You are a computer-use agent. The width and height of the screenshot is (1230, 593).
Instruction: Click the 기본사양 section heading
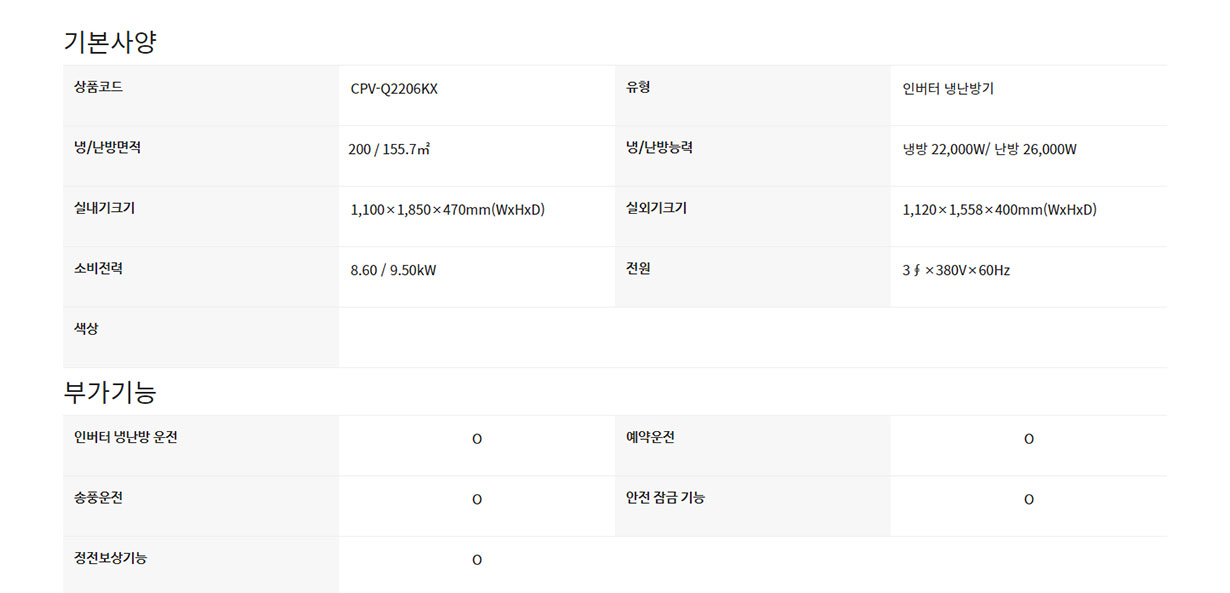click(110, 42)
